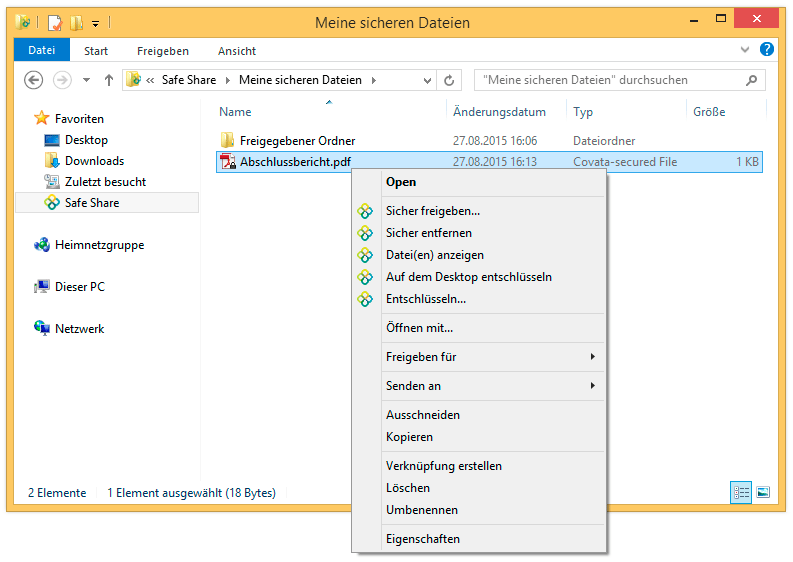
Task: Click Safe Share icon beside 'Auf dem Desktop entschlüsseln'
Action: click(365, 277)
